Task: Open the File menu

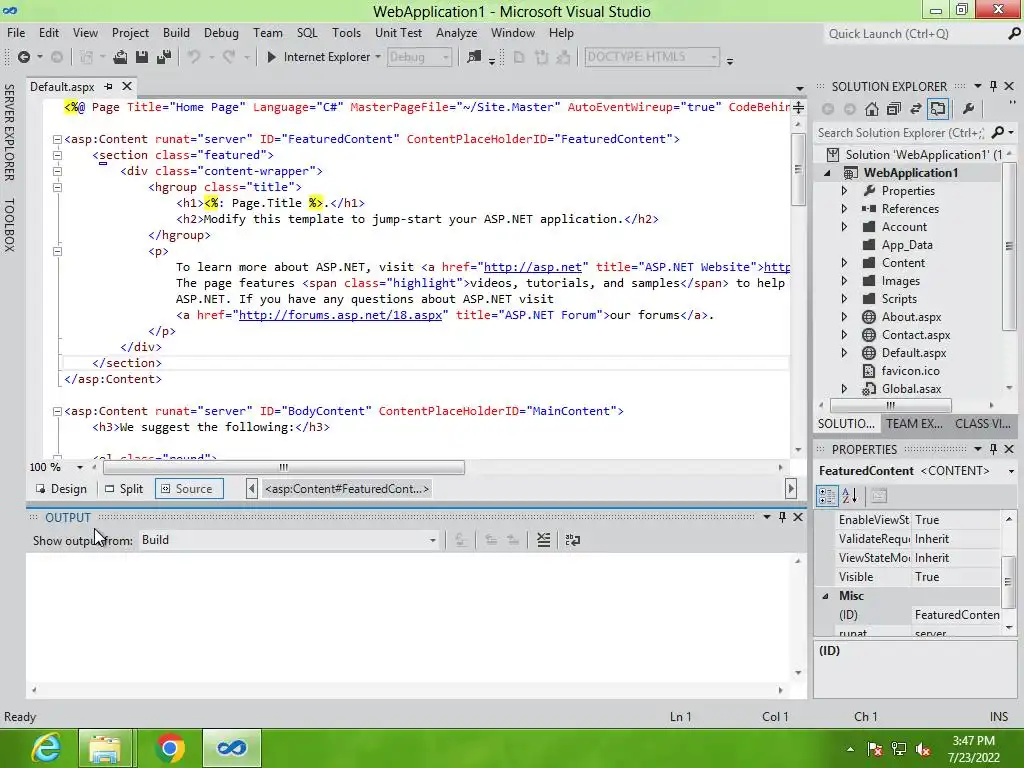Action: point(16,33)
